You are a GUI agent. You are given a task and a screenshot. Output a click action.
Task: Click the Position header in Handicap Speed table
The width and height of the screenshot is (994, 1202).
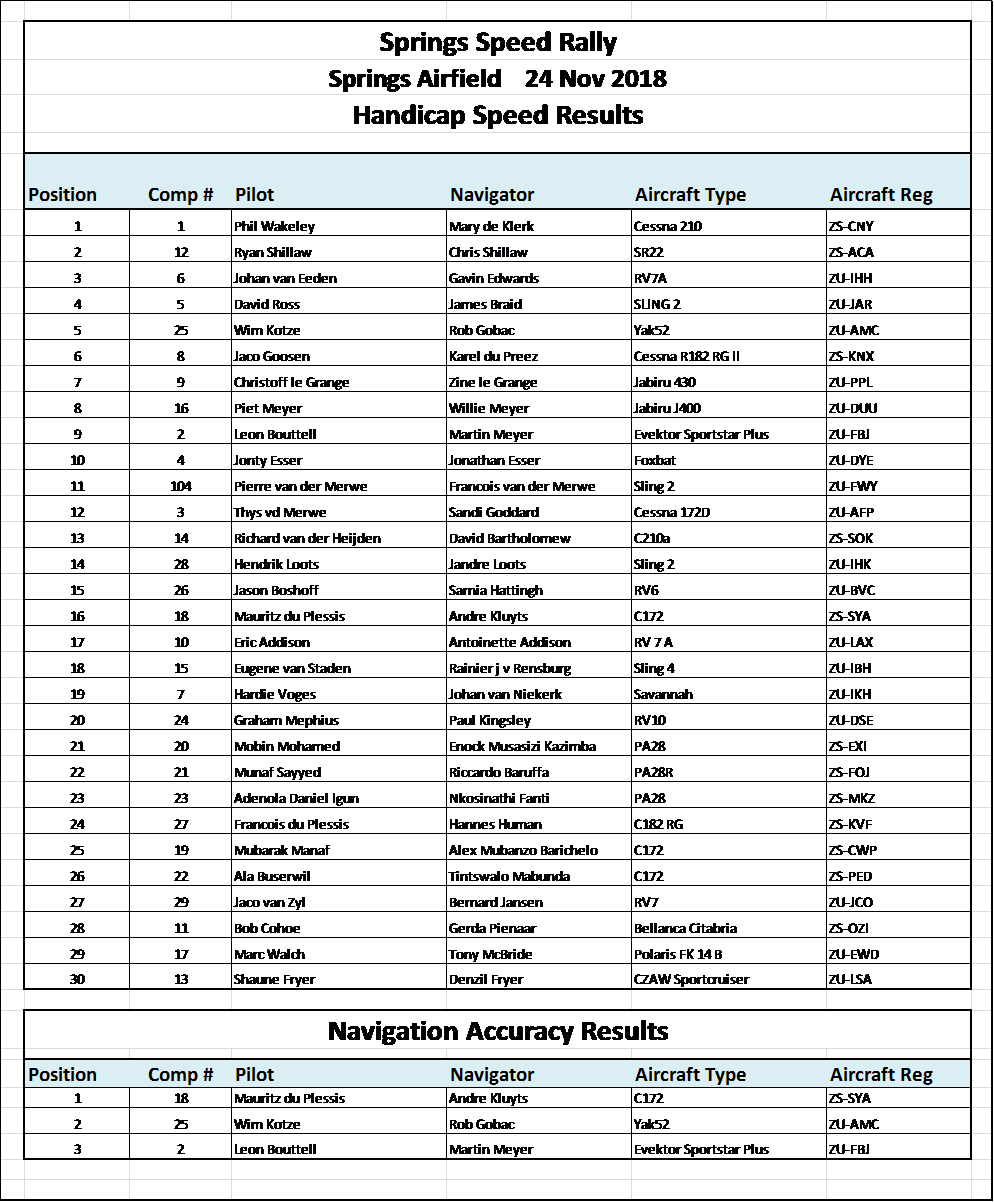[x=62, y=195]
